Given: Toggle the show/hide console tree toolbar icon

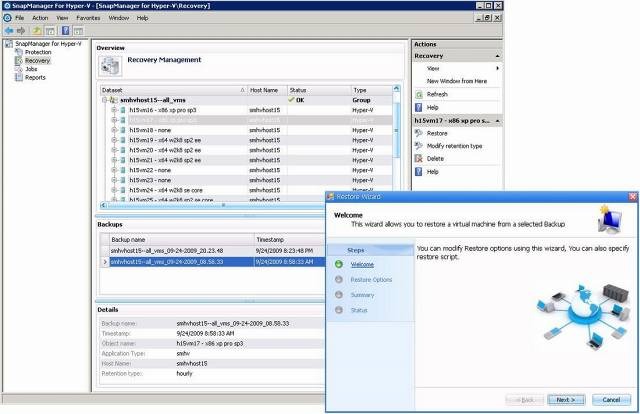Looking at the screenshot, I should (x=50, y=31).
